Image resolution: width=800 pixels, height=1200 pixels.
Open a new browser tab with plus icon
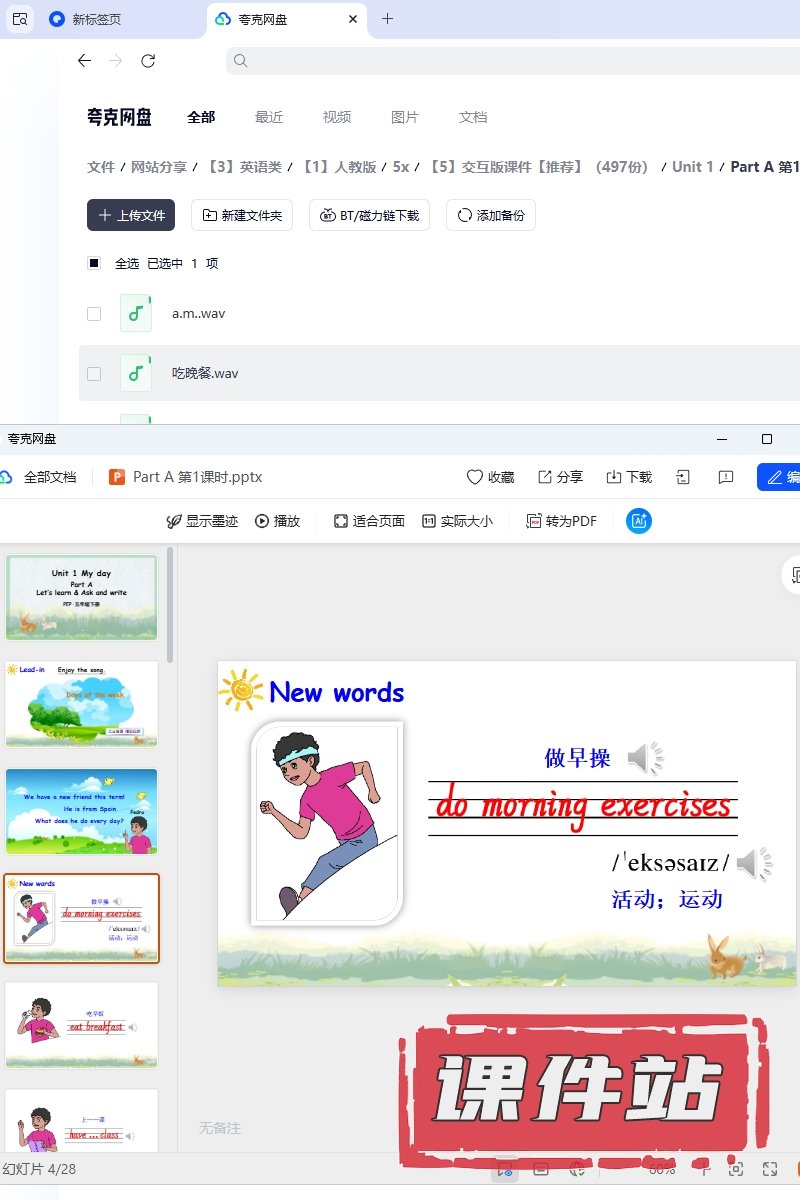tap(388, 19)
